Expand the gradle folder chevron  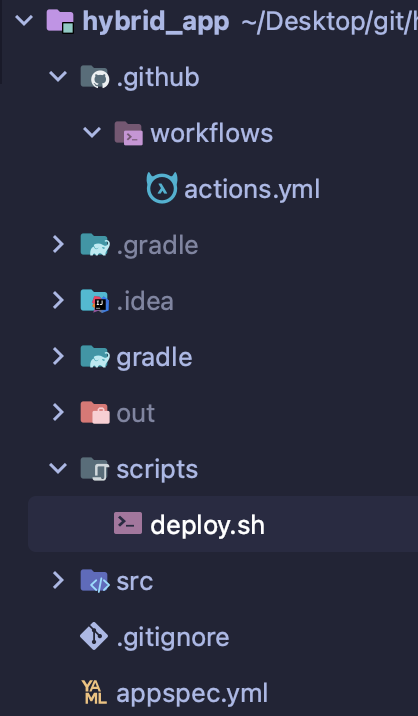(58, 357)
